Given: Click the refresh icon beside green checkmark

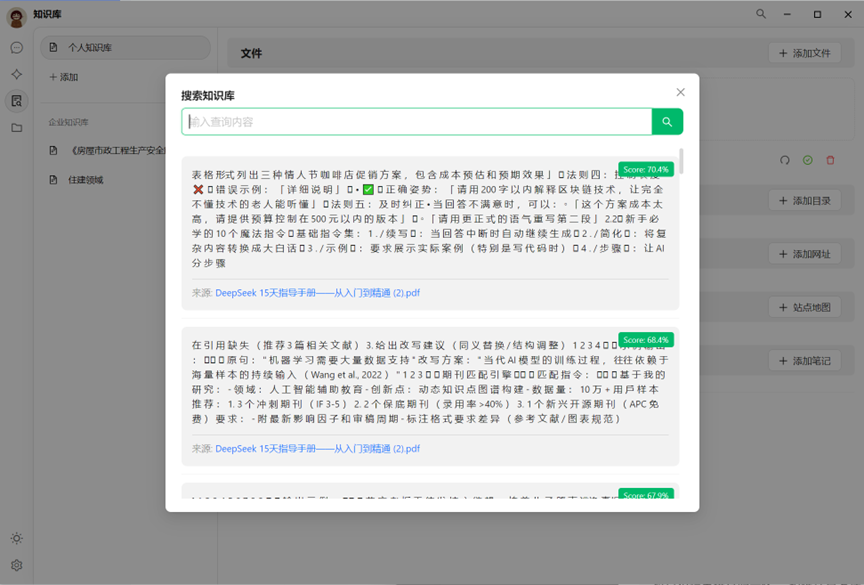Looking at the screenshot, I should 784,160.
